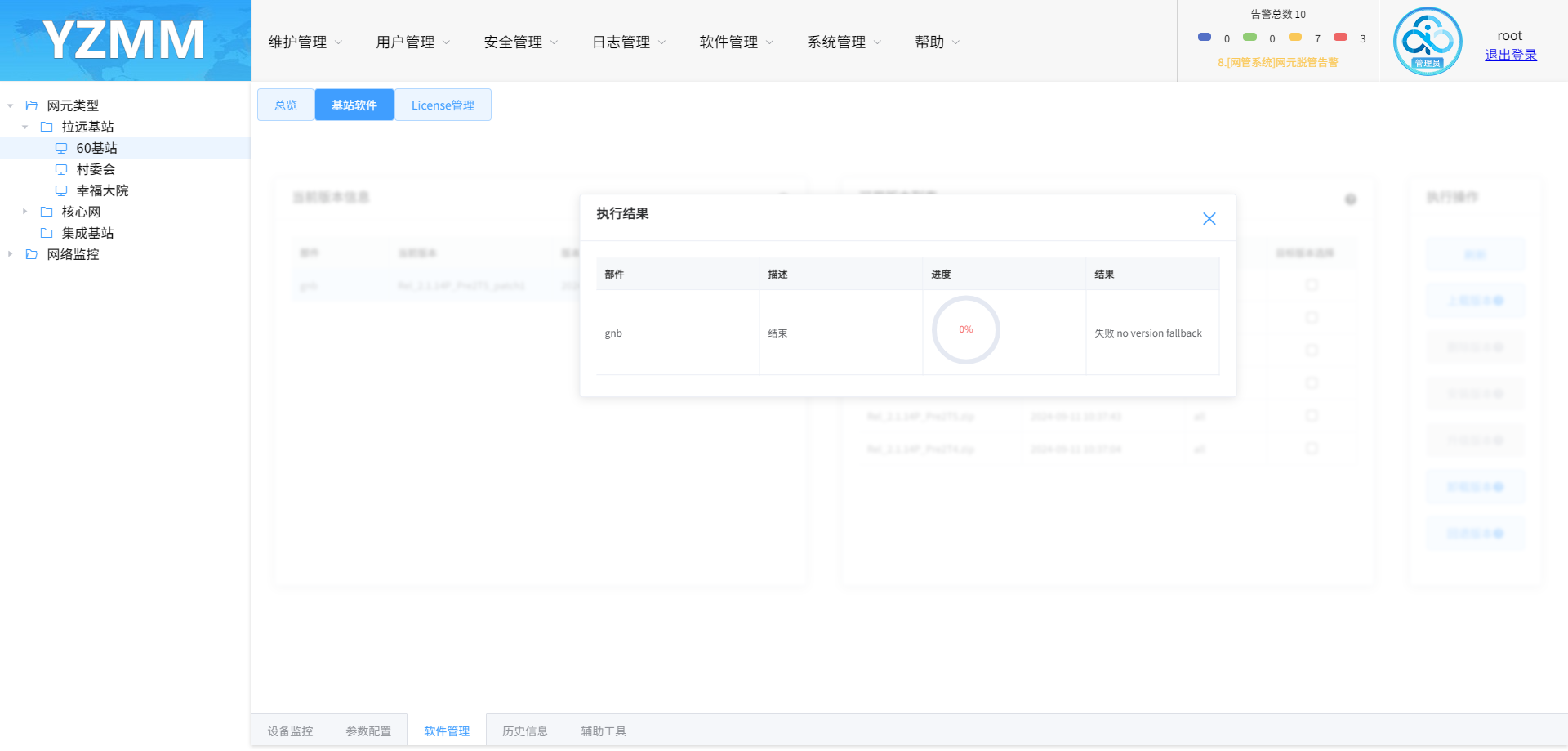Image resolution: width=1568 pixels, height=751 pixels.
Task: Open the 参数配置 bottom tab
Action: click(368, 731)
